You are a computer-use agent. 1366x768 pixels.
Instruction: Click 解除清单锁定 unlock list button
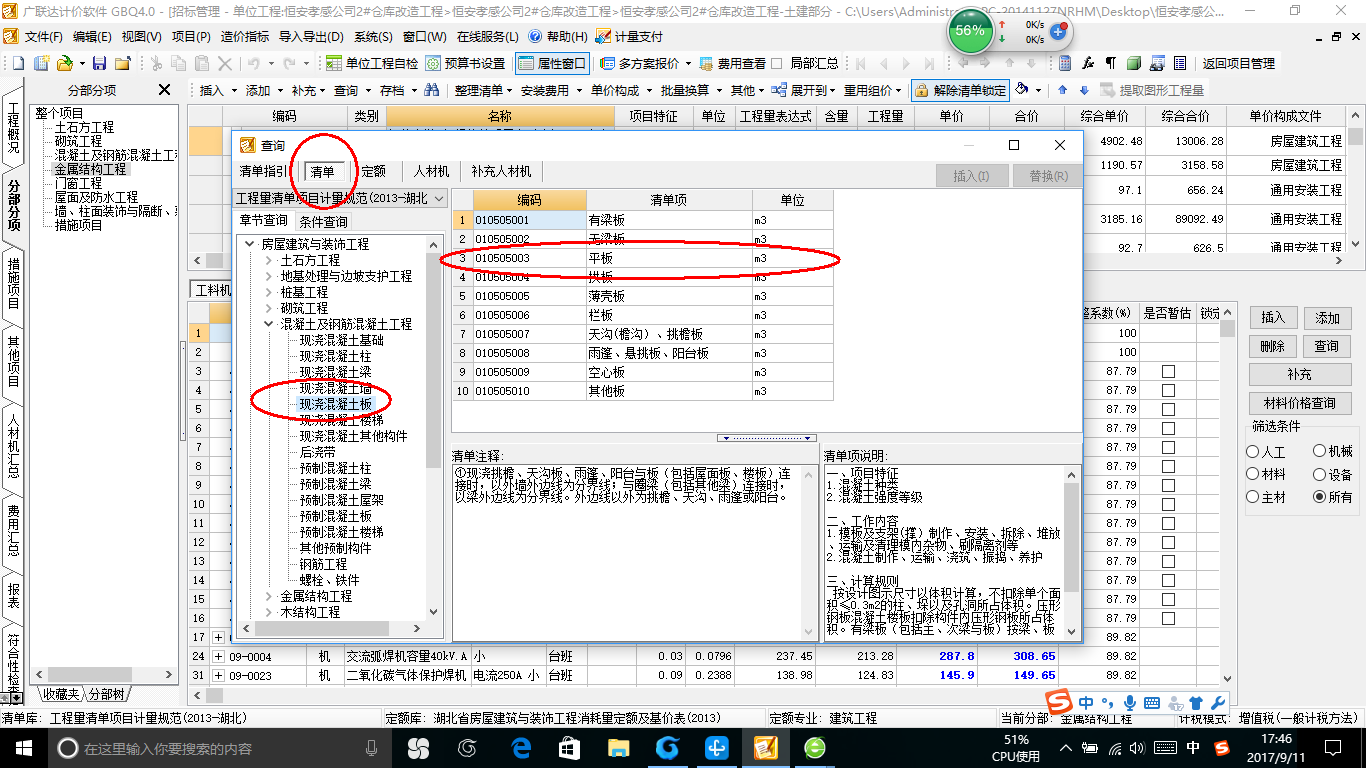click(961, 90)
